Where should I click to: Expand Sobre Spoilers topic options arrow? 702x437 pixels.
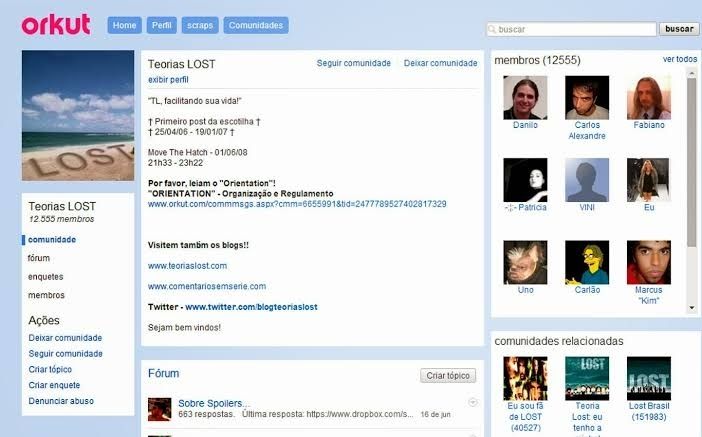click(472, 402)
